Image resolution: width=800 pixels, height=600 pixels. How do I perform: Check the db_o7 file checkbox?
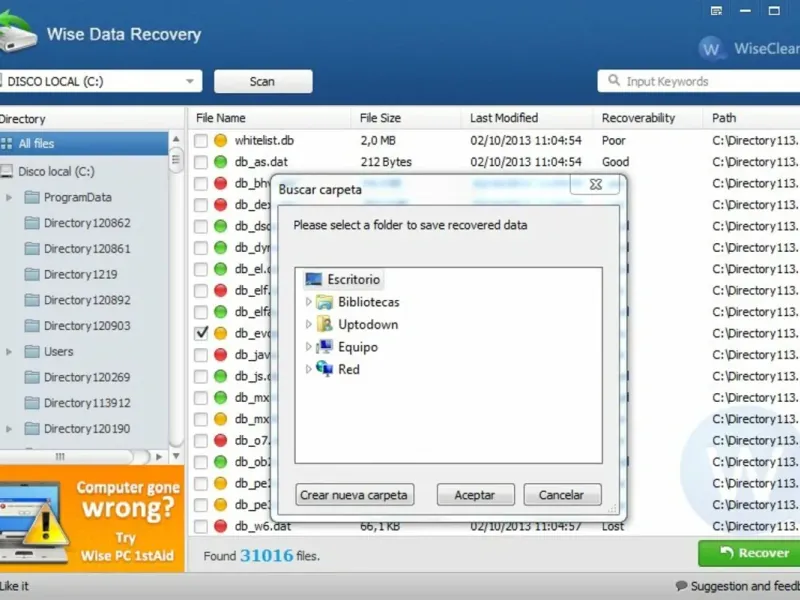point(201,440)
